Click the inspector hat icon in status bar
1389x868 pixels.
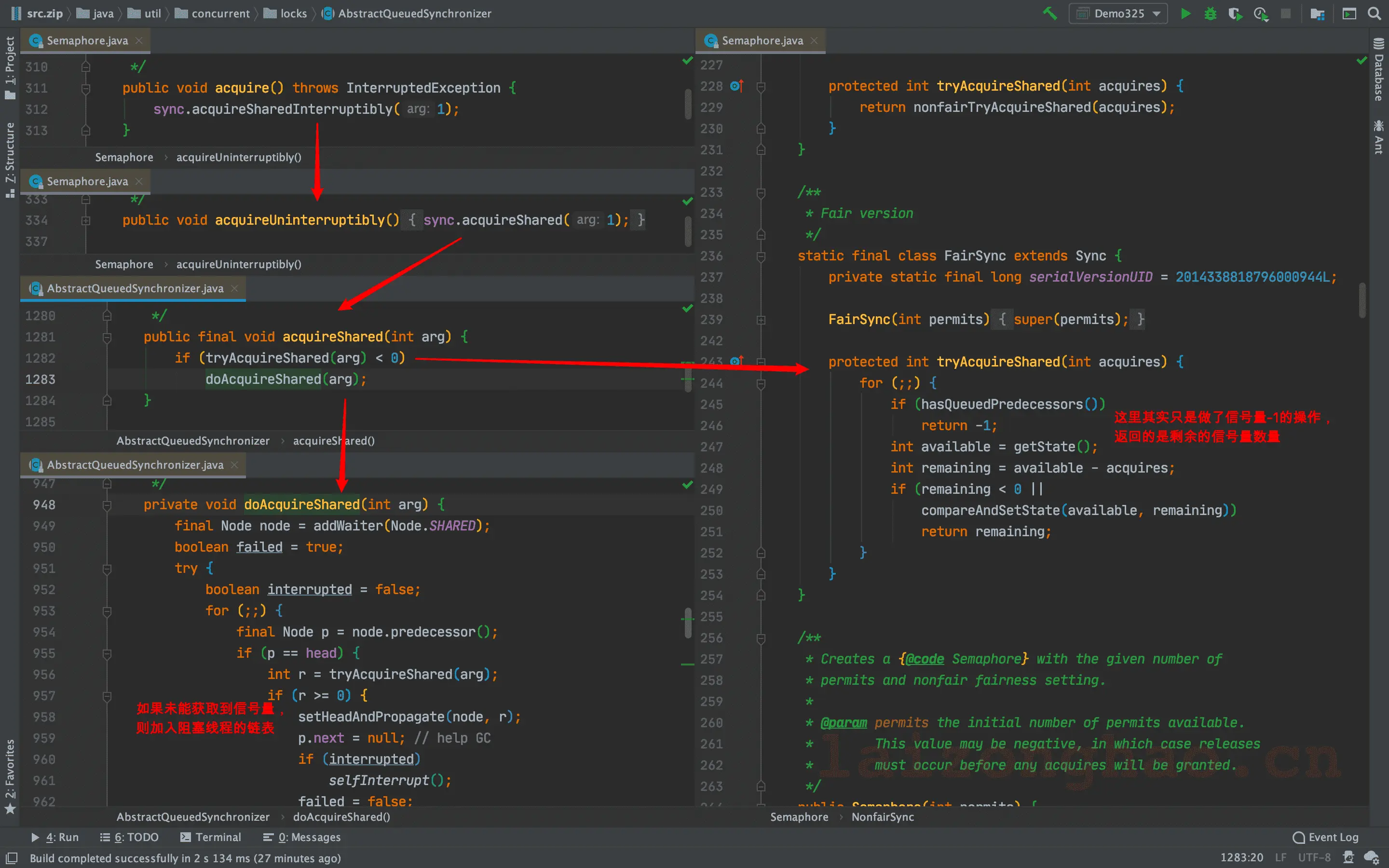coord(1349,857)
